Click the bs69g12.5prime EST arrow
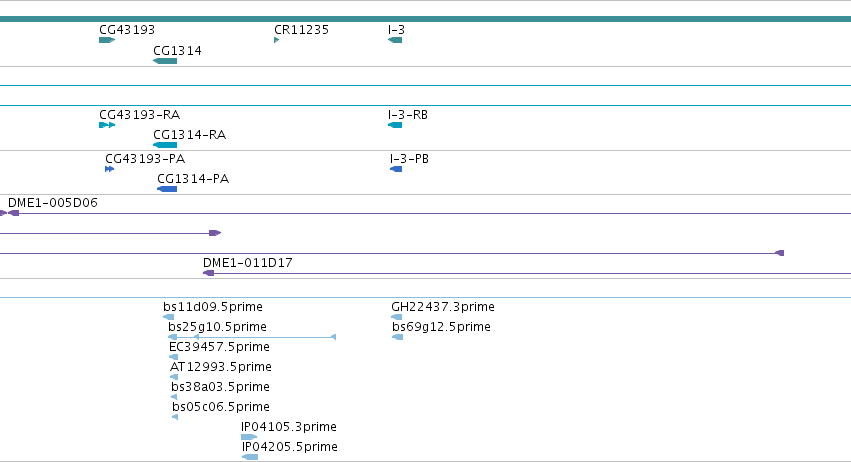This screenshot has height=462, width=851. click(397, 338)
